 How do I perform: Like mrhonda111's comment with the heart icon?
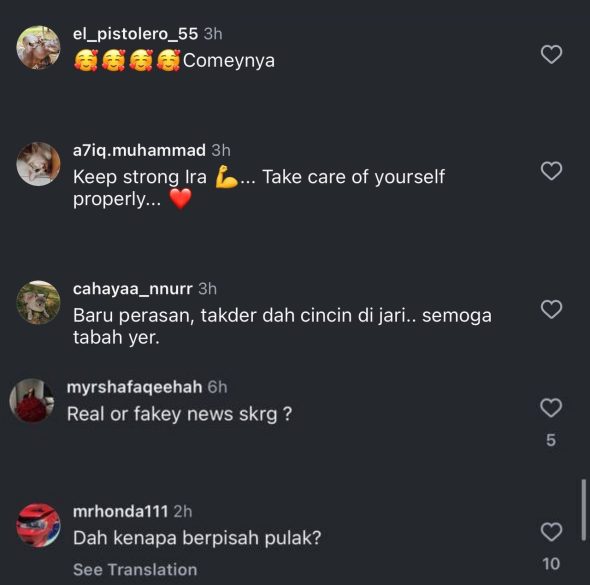coord(552,532)
